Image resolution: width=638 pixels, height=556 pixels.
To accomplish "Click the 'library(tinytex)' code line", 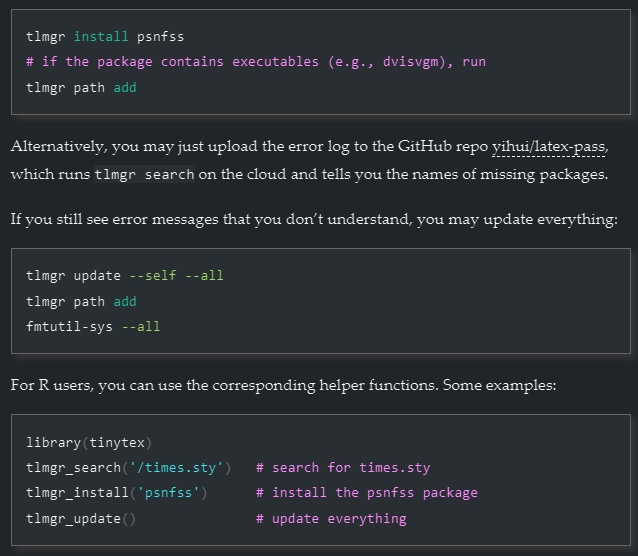I will point(87,441).
